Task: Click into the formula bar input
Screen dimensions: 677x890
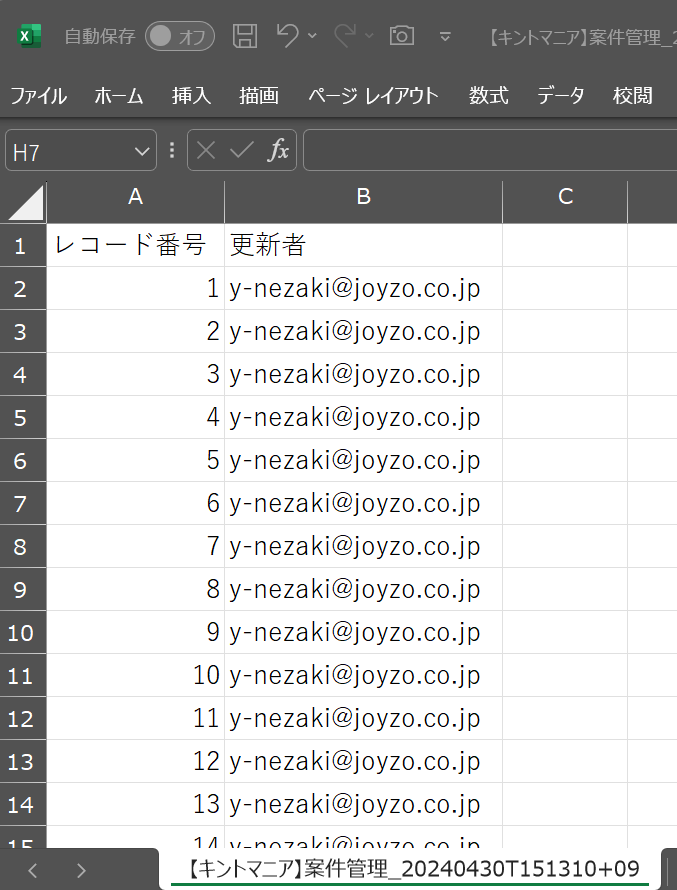Action: 490,150
